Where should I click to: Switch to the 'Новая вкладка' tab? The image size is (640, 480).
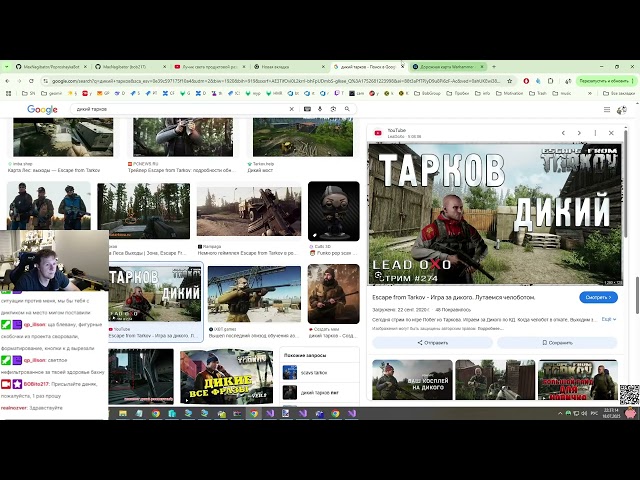pyautogui.click(x=289, y=67)
